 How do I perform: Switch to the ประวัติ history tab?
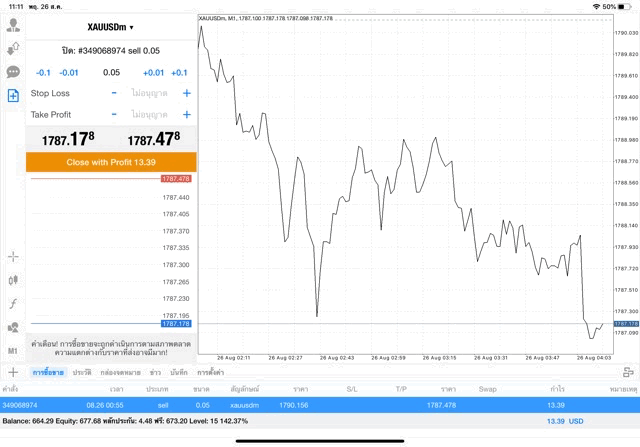coord(82,372)
